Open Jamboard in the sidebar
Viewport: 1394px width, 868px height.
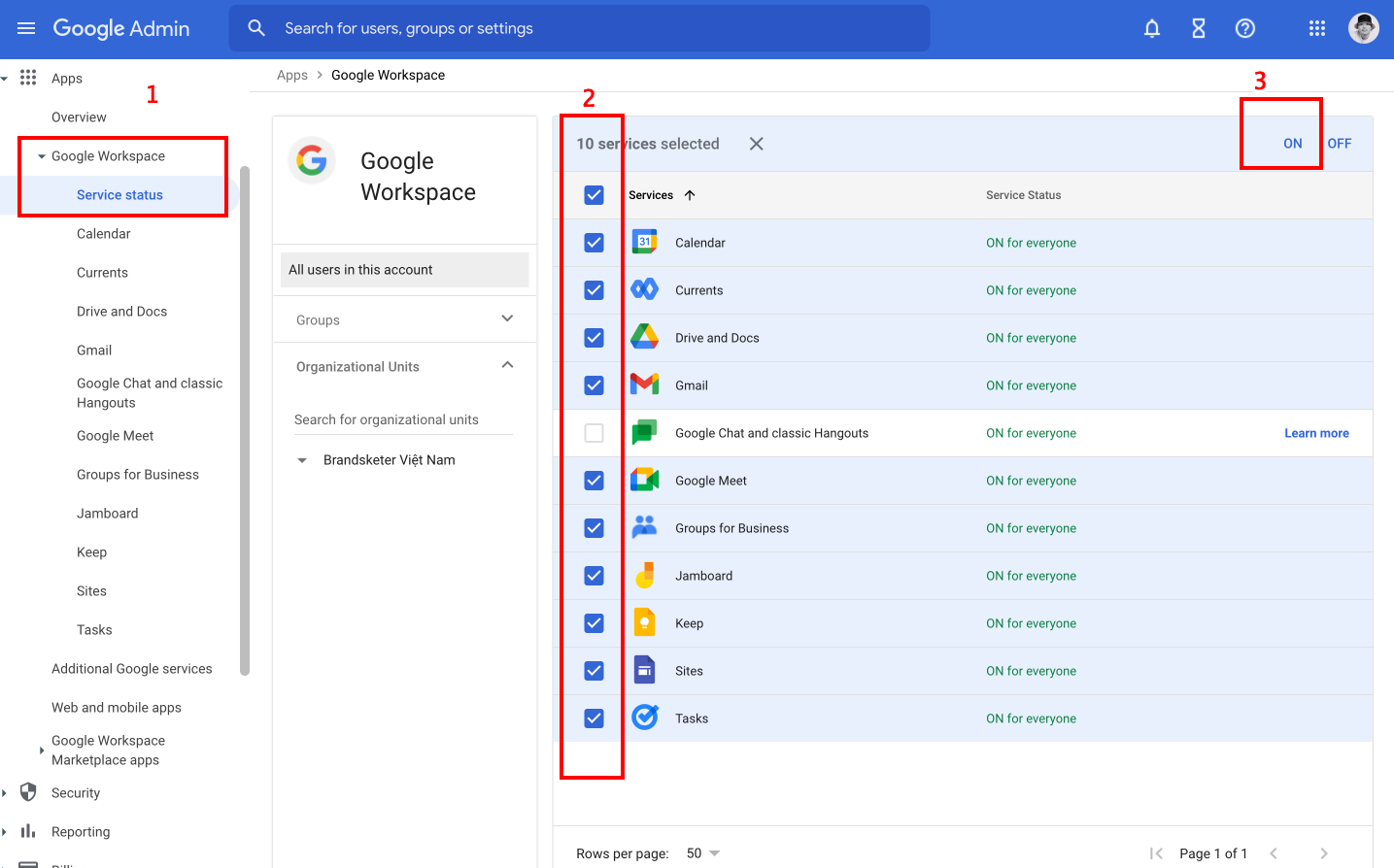pos(108,514)
